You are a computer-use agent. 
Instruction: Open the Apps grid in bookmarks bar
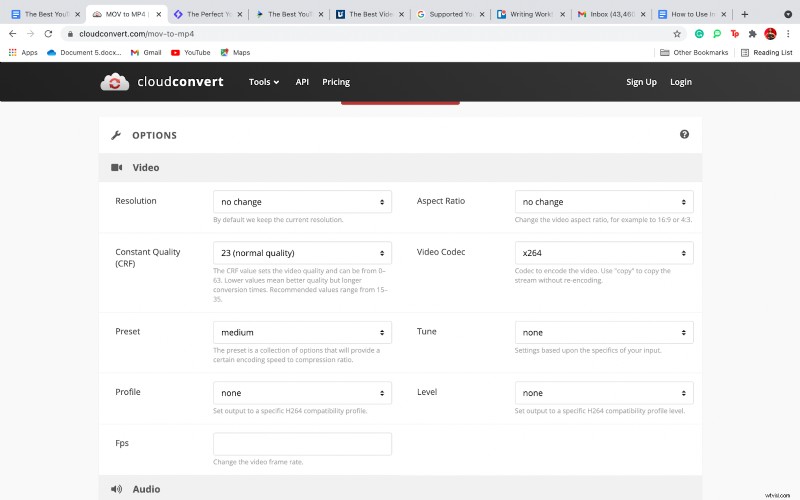[x=23, y=53]
